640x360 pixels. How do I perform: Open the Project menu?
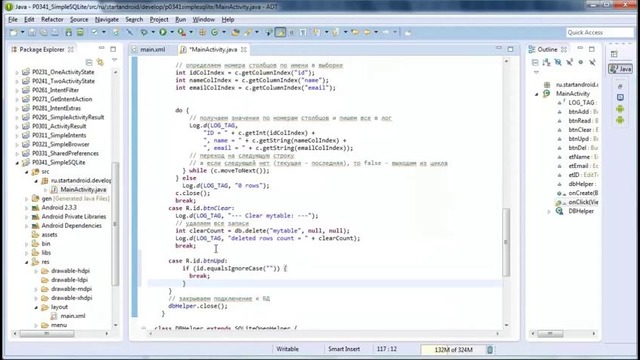tap(159, 20)
